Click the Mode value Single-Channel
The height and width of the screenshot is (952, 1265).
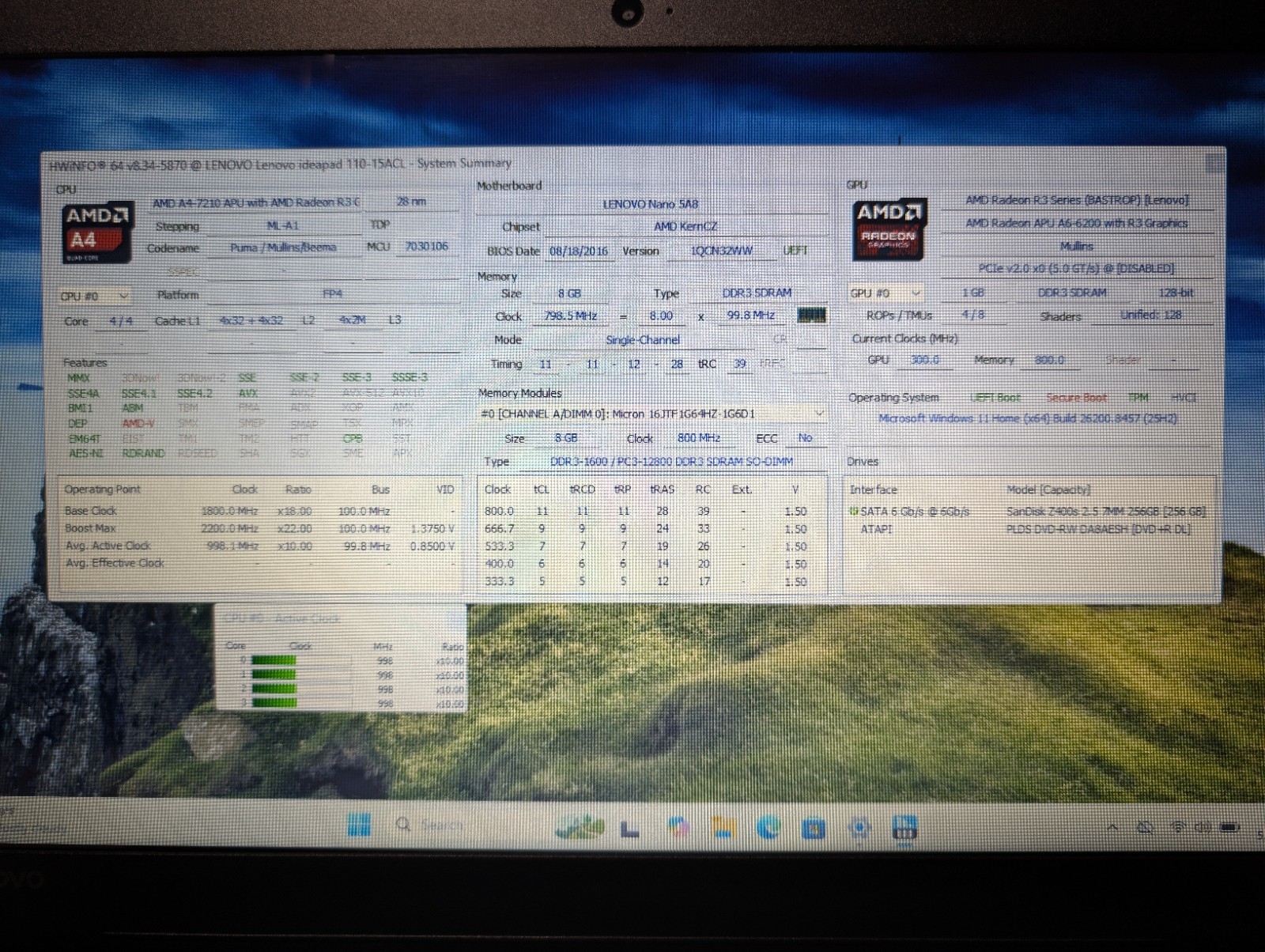(643, 340)
